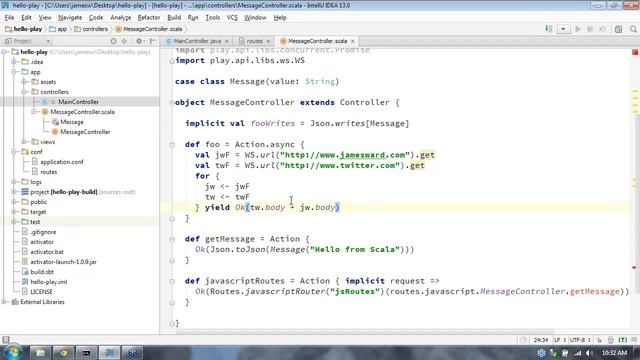Hide the Project tool window

[x=153, y=41]
